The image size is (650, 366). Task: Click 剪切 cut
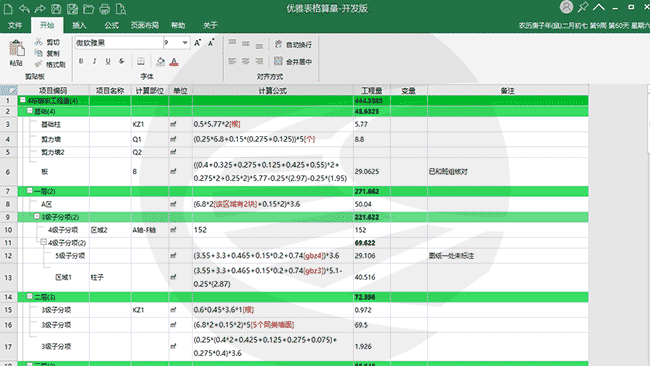click(x=48, y=42)
